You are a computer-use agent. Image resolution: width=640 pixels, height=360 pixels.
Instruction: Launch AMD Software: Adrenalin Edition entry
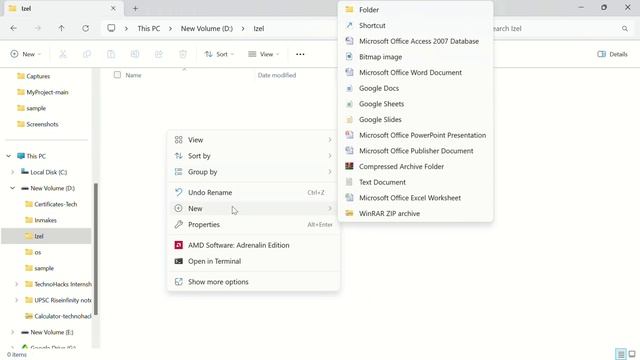click(x=253, y=245)
